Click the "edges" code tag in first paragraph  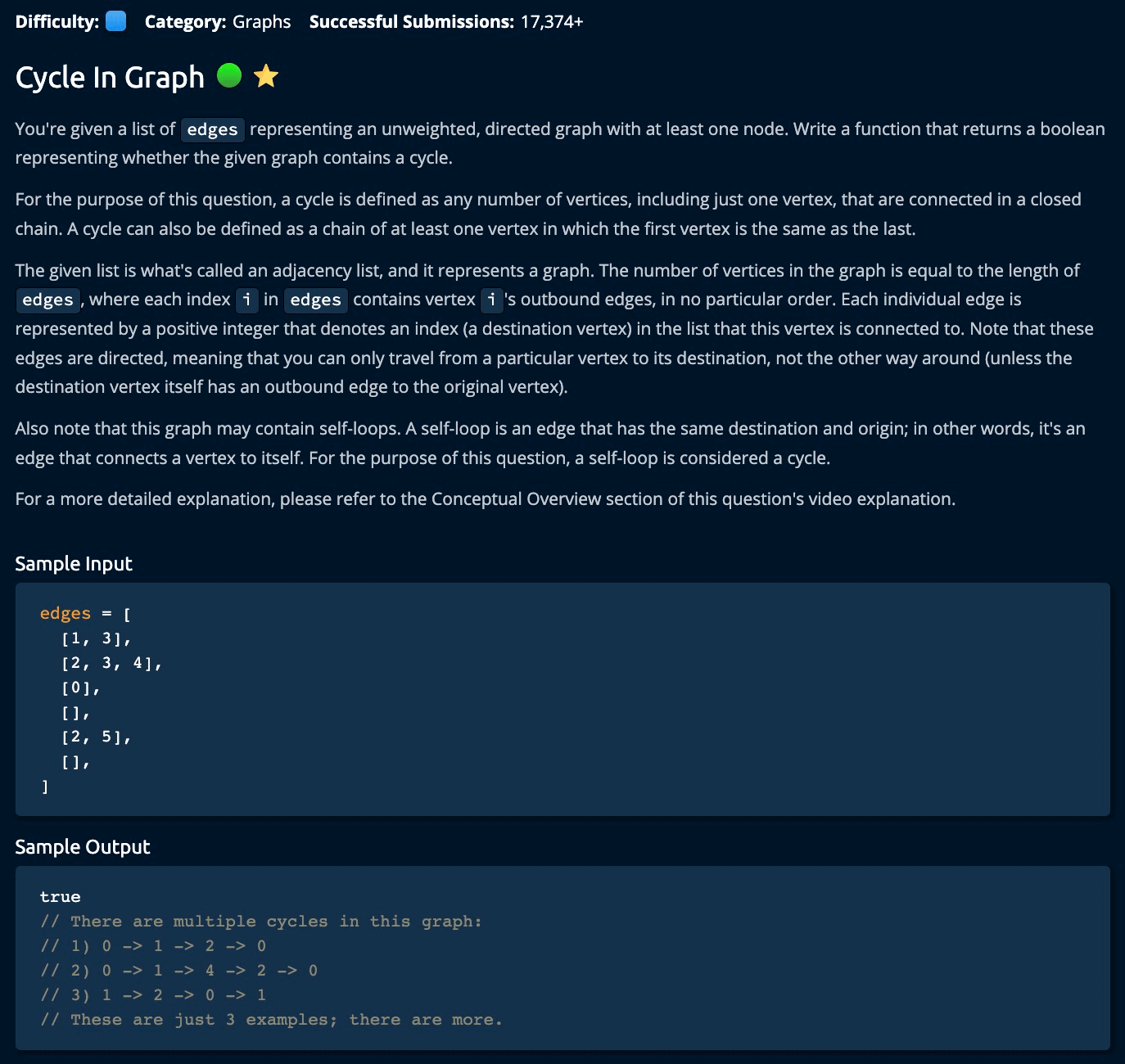click(212, 130)
